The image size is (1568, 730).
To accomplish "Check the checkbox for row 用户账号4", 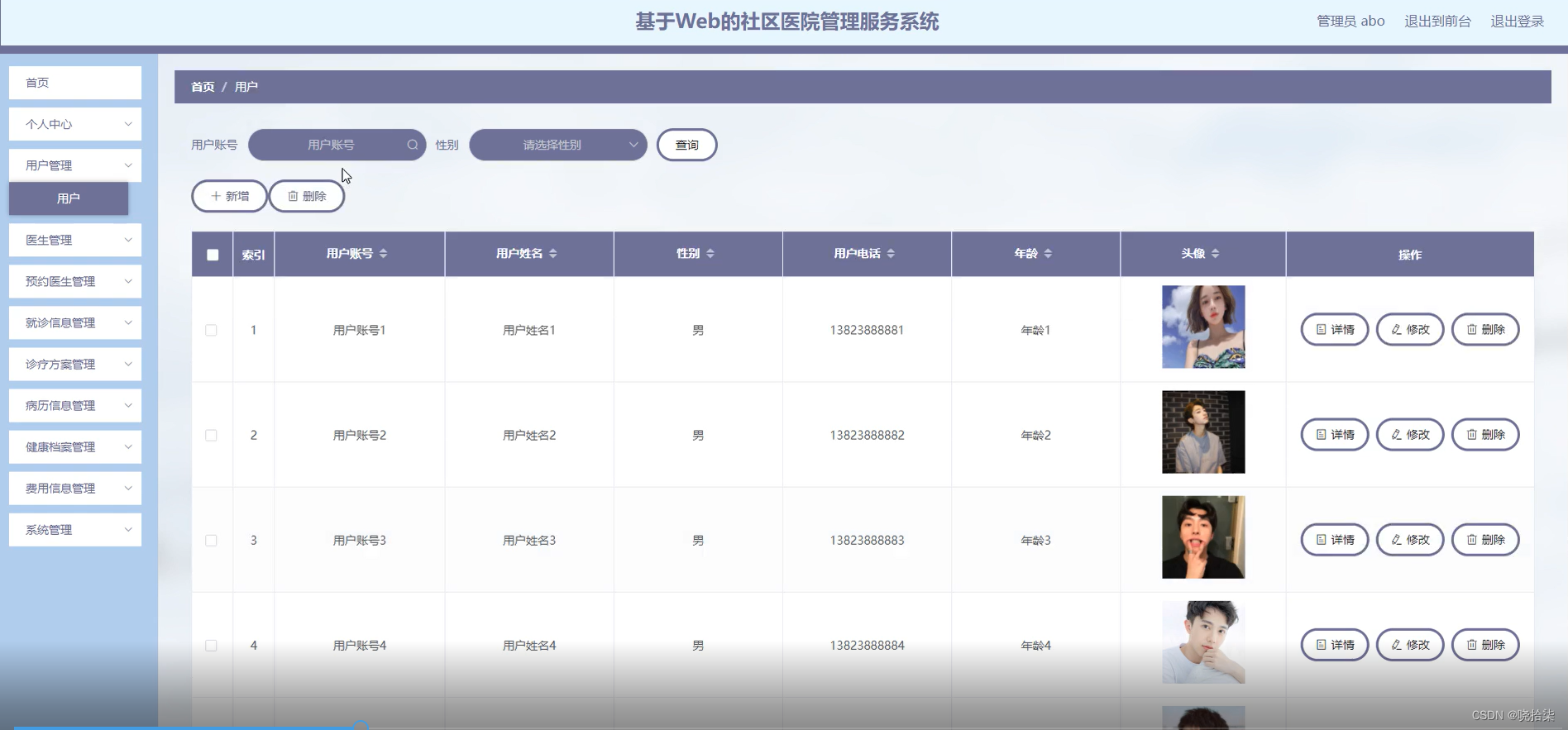I will (x=211, y=645).
